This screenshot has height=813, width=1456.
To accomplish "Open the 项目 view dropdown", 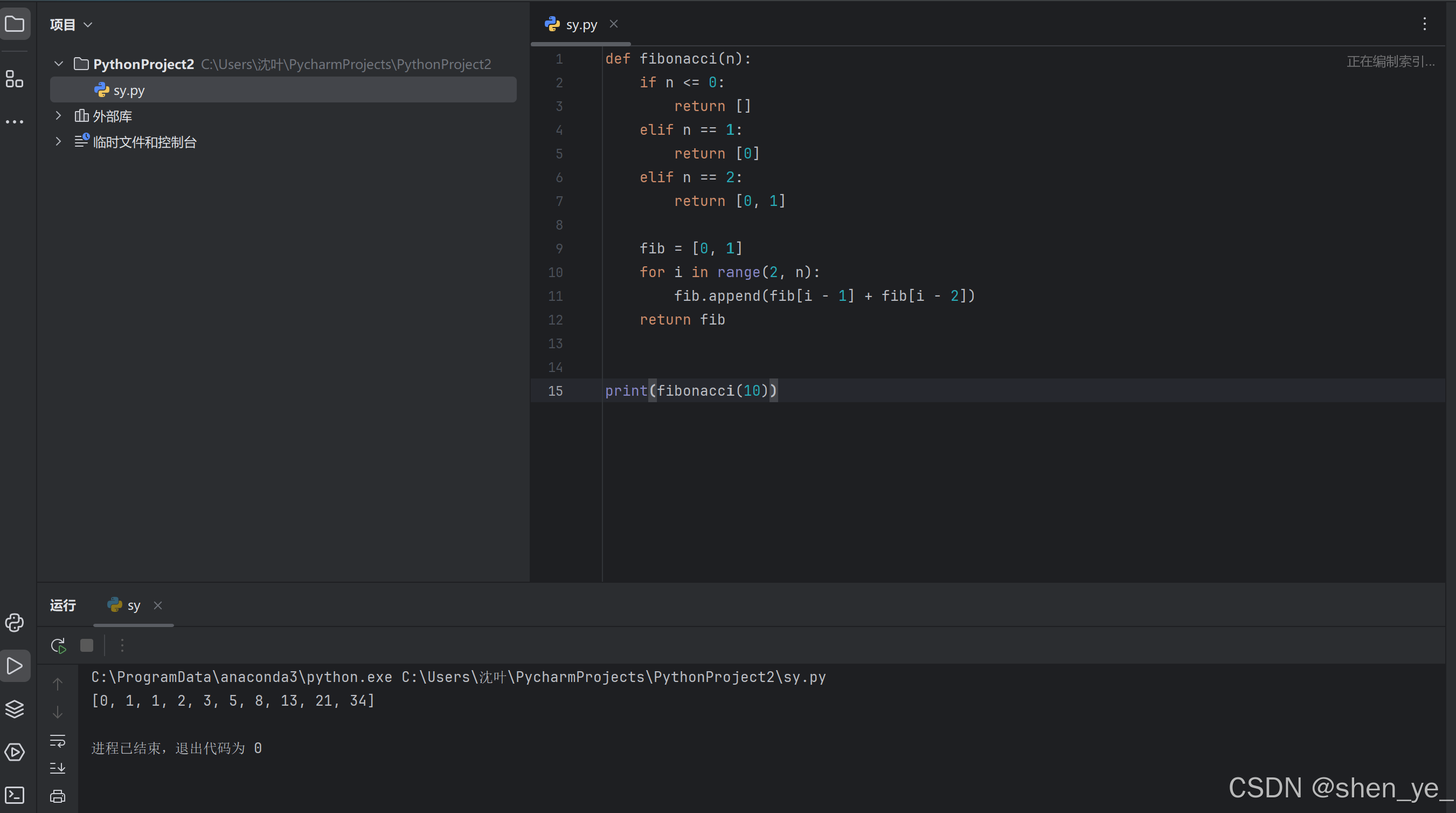I will [x=71, y=24].
